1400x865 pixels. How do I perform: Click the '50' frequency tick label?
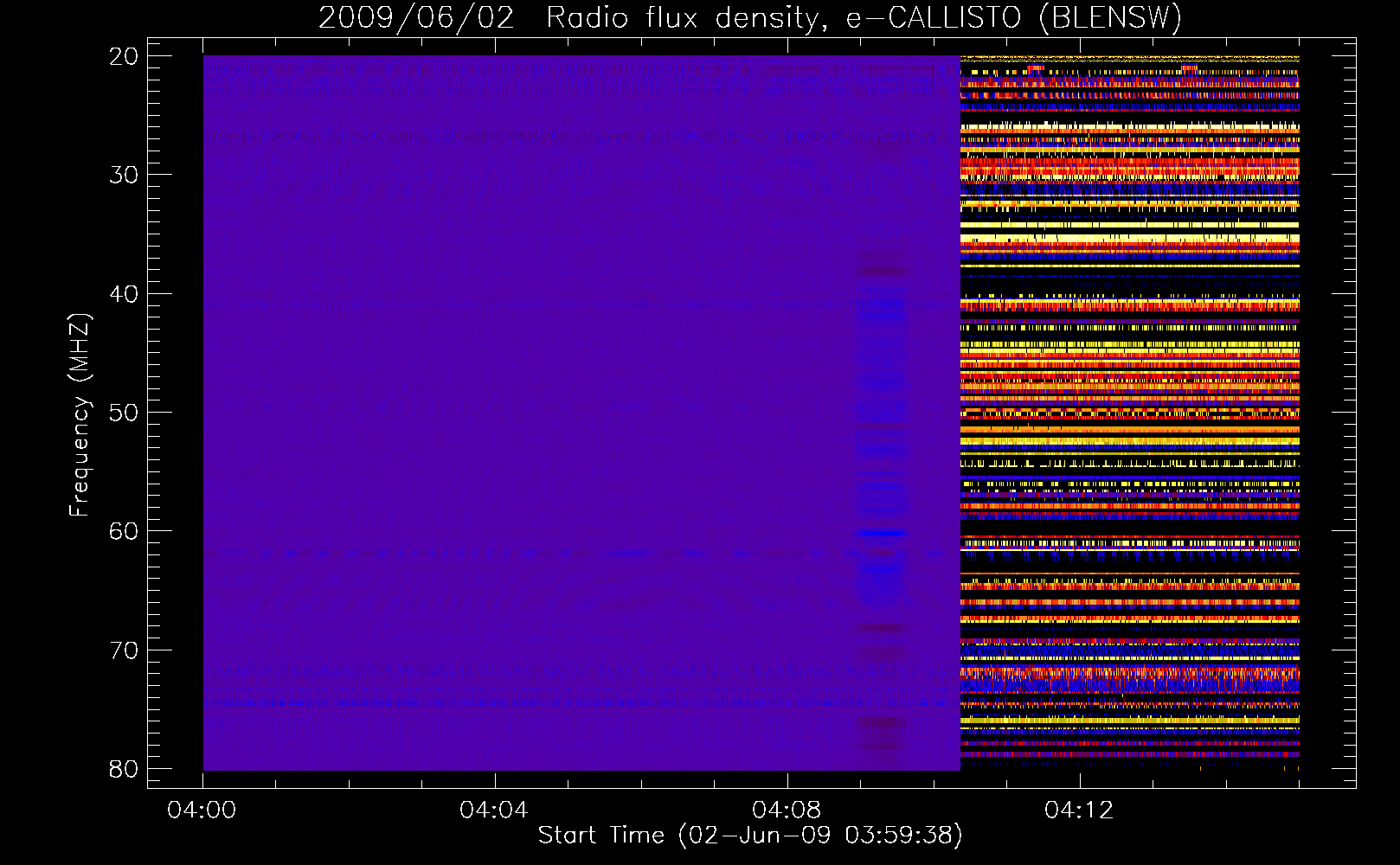(x=125, y=413)
